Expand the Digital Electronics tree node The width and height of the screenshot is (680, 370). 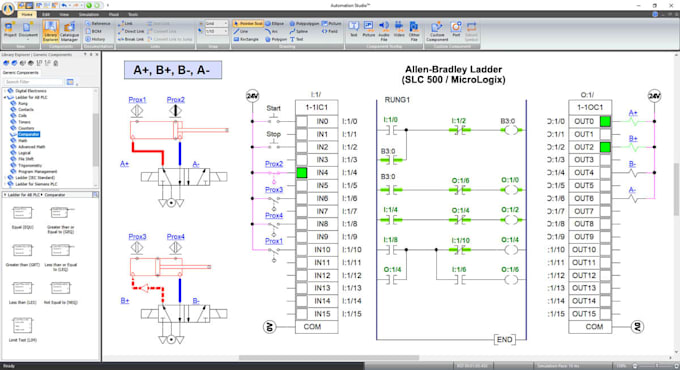(x=5, y=91)
